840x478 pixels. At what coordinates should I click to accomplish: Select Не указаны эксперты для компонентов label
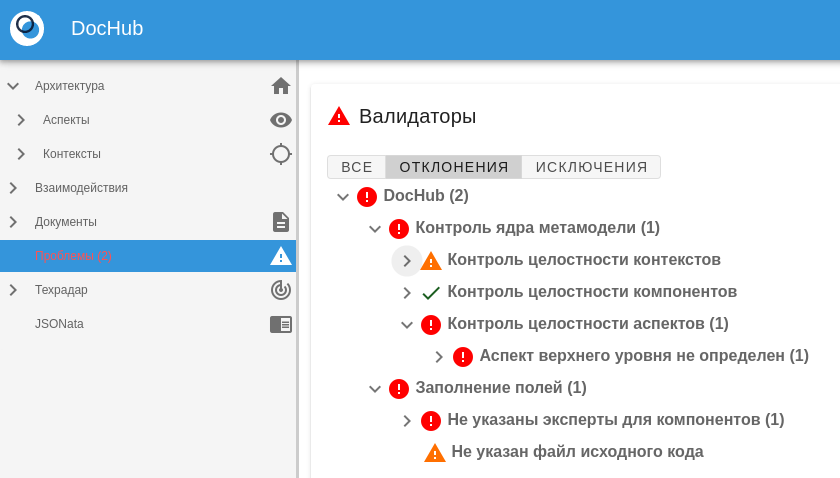616,420
